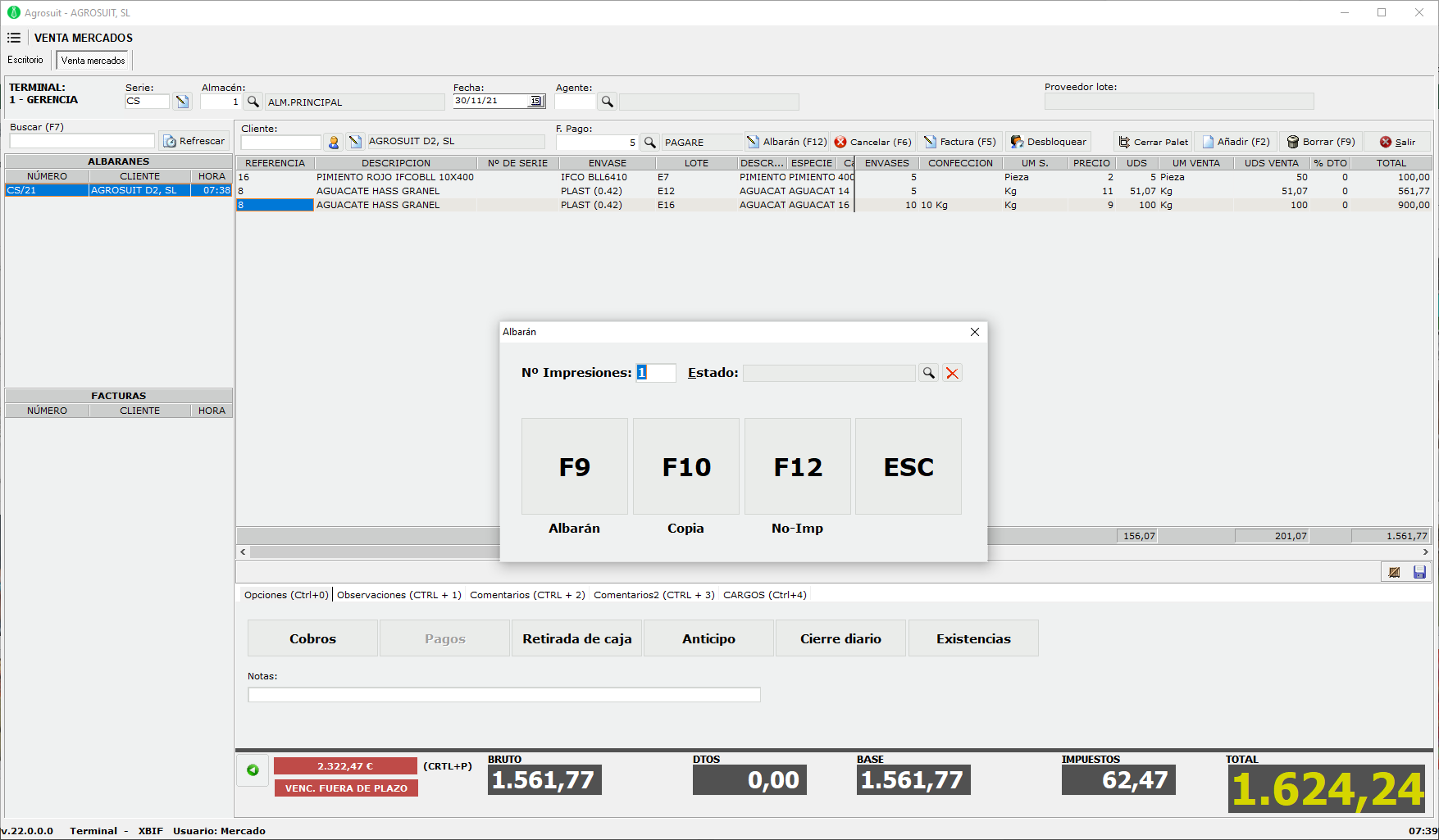Click the Borrar (F9) button
This screenshot has height=840, width=1439.
click(1321, 142)
